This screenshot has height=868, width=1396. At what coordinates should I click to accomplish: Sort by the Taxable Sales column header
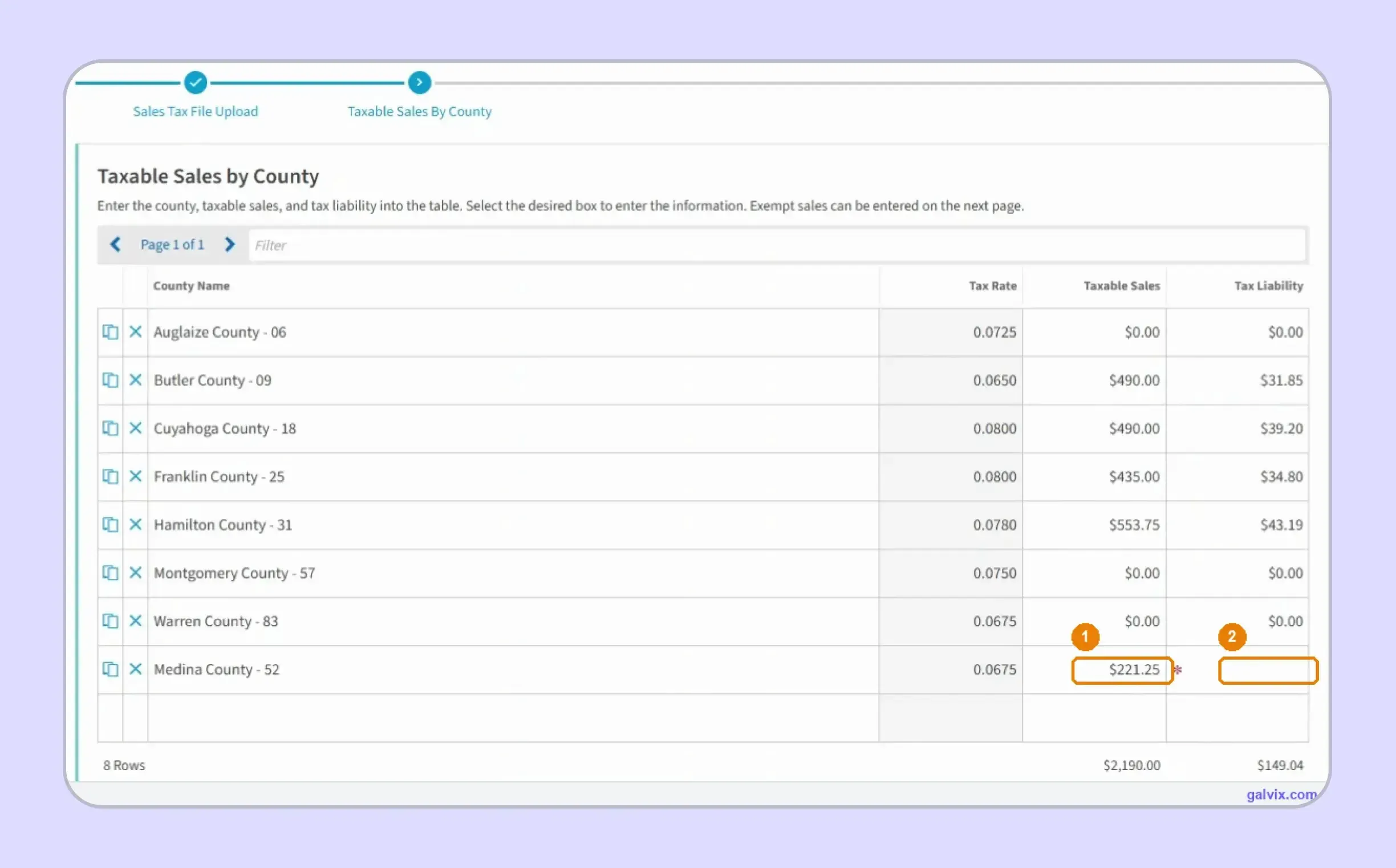[x=1122, y=286]
